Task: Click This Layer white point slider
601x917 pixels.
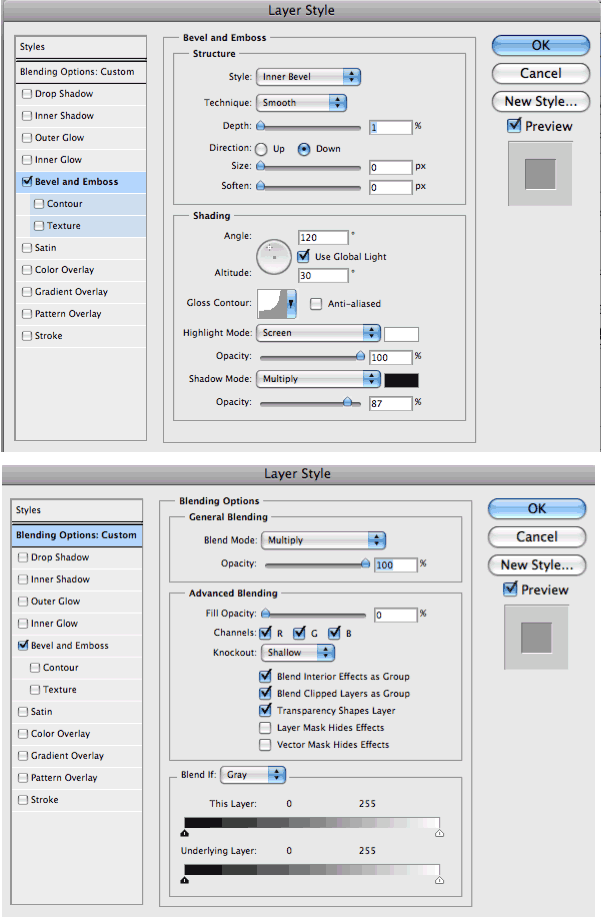Action: coord(440,833)
